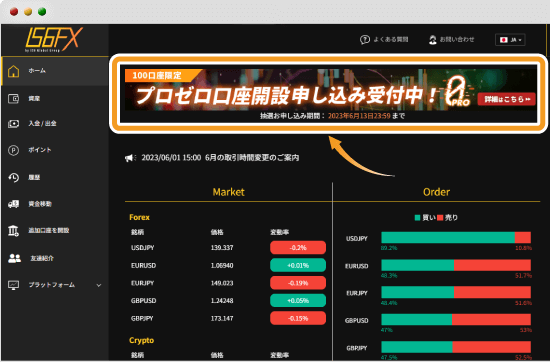This screenshot has height=362, width=550.
Task: Click EURJPY in Forex market table
Action: (142, 283)
